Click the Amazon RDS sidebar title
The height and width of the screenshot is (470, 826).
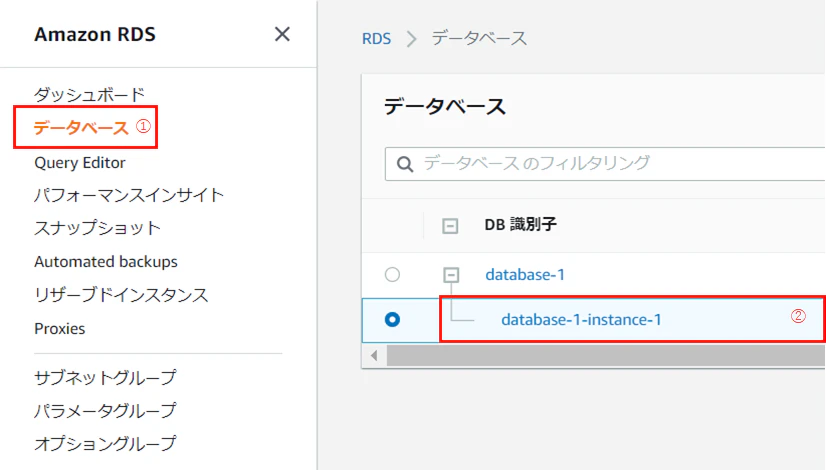pos(95,34)
